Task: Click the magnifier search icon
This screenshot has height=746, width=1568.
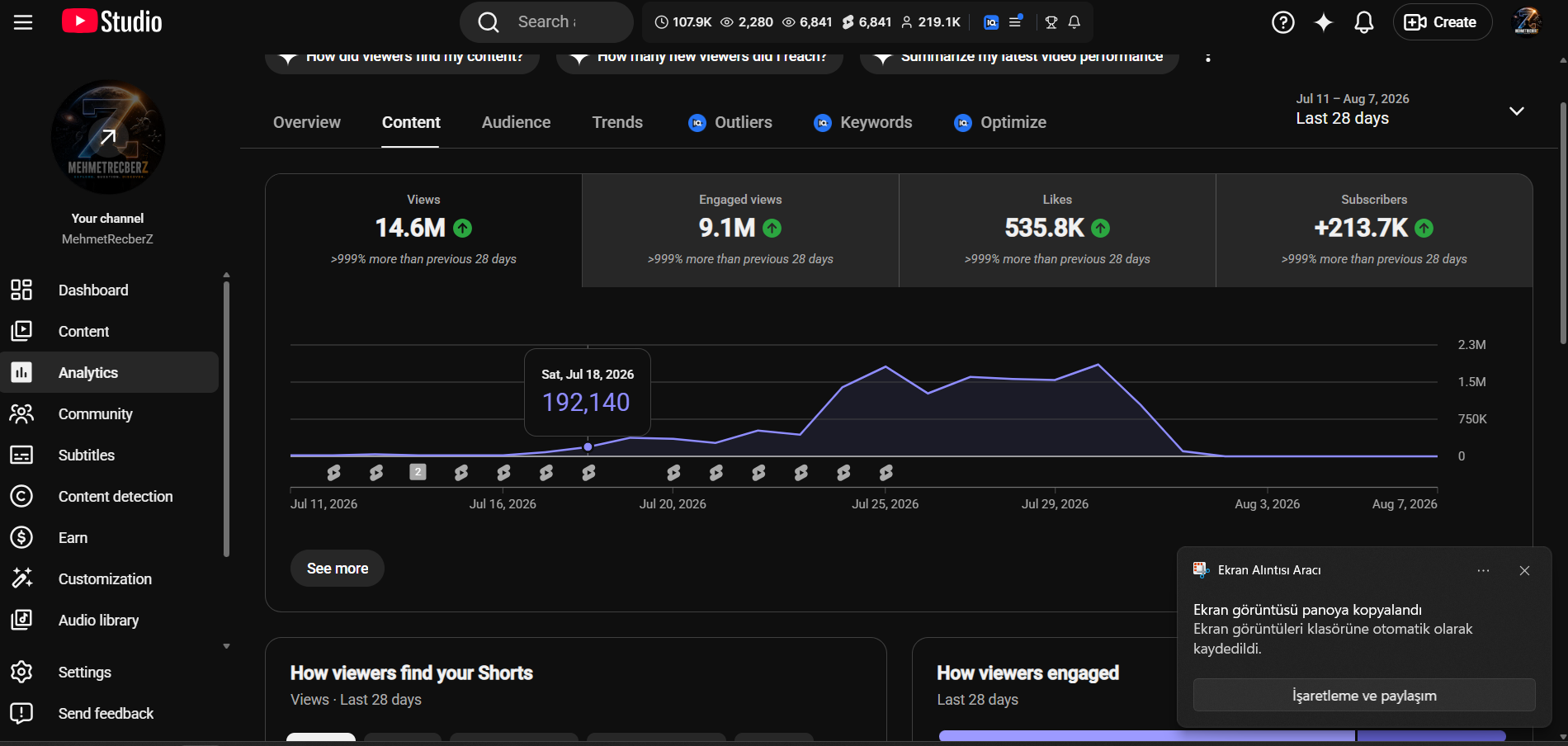Action: point(489,22)
